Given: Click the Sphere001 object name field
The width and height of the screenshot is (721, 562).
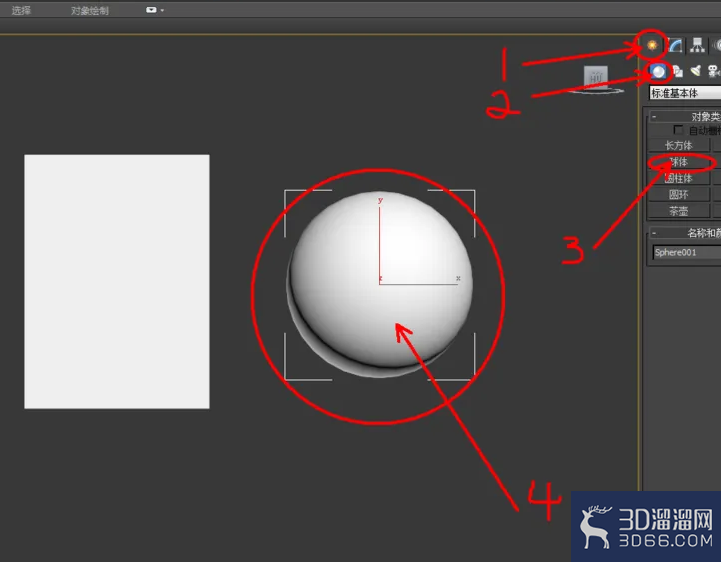Looking at the screenshot, I should [687, 252].
